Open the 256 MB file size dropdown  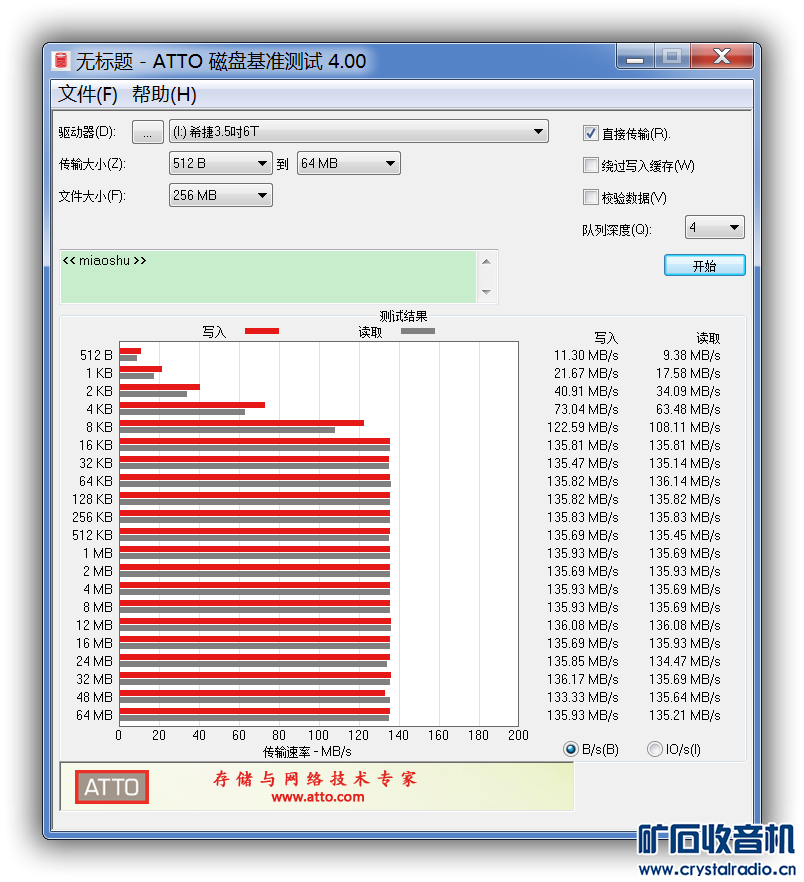tap(221, 195)
